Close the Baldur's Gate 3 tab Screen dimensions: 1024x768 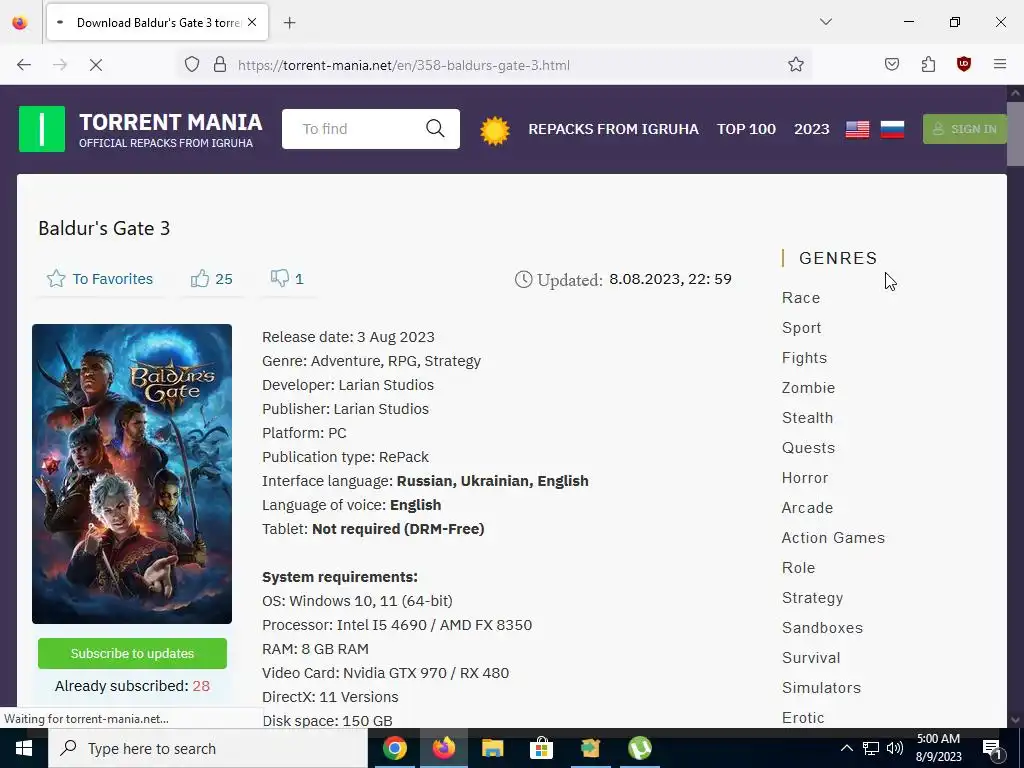tap(252, 22)
